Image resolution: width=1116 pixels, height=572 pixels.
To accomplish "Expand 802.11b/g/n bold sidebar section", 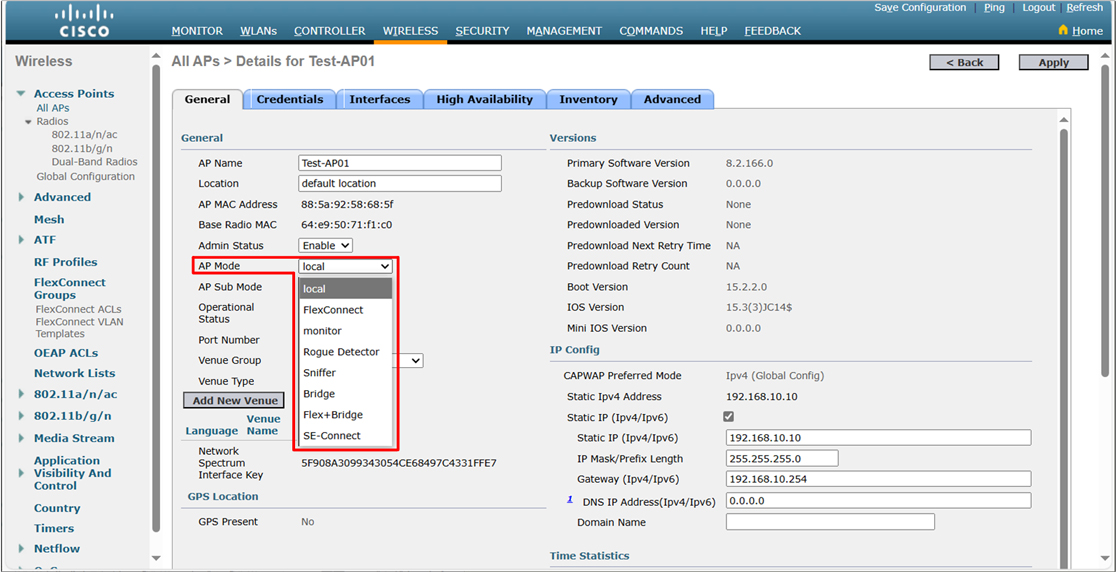I will (x=21, y=415).
